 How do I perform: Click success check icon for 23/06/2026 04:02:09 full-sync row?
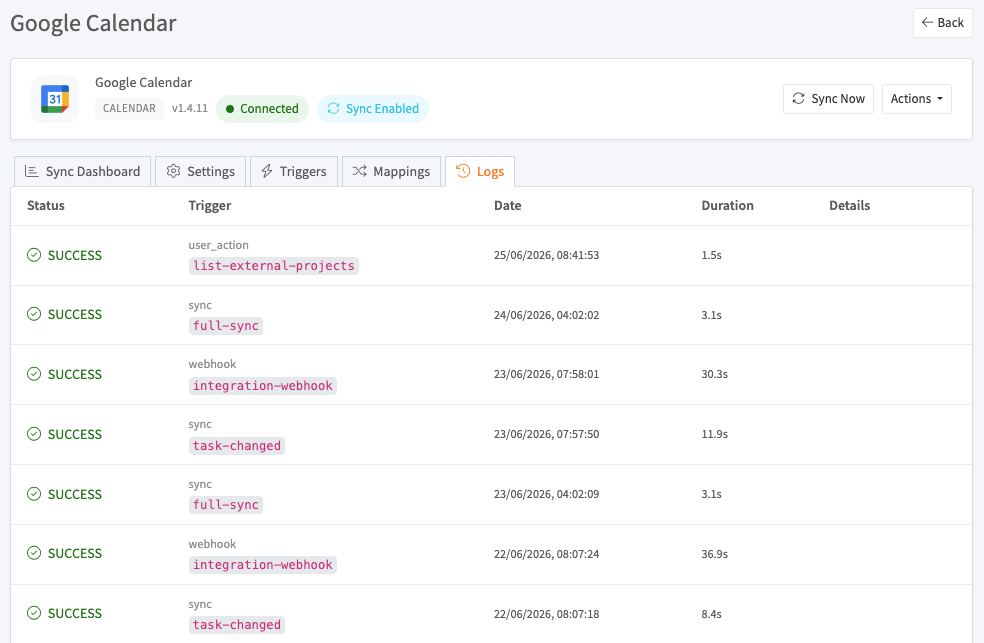[34, 494]
